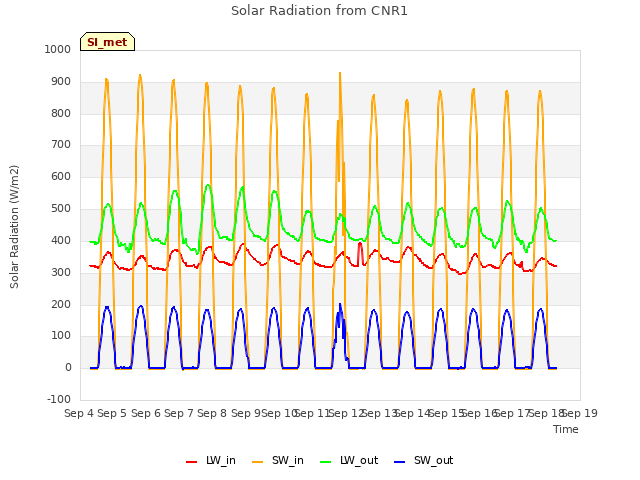Toggle the SW_out legend entry
Image resolution: width=640 pixels, height=480 pixels.
coord(423,460)
